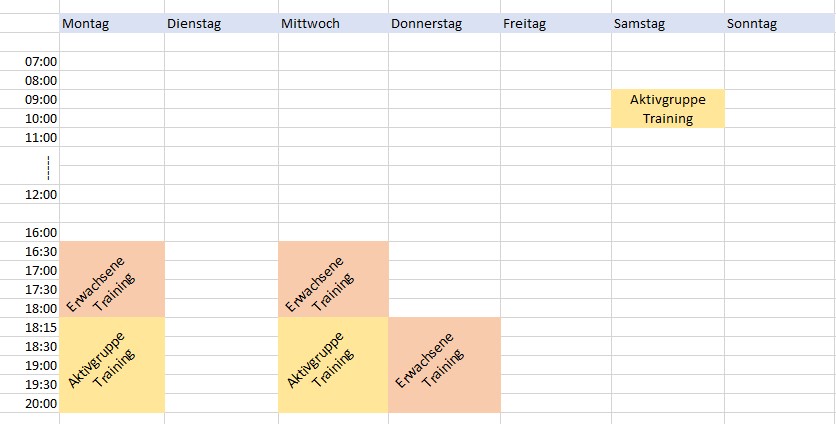Click the 20:00 time row label
The width and height of the screenshot is (836, 424).
click(x=41, y=403)
